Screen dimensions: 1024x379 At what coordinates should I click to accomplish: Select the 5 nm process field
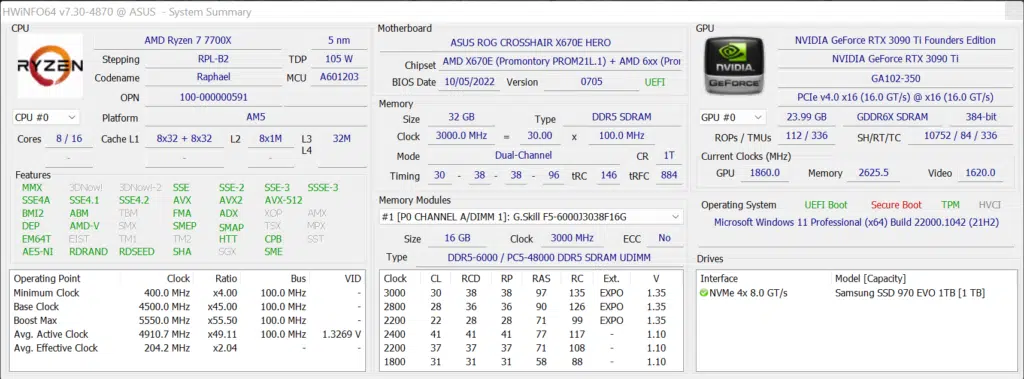point(339,41)
